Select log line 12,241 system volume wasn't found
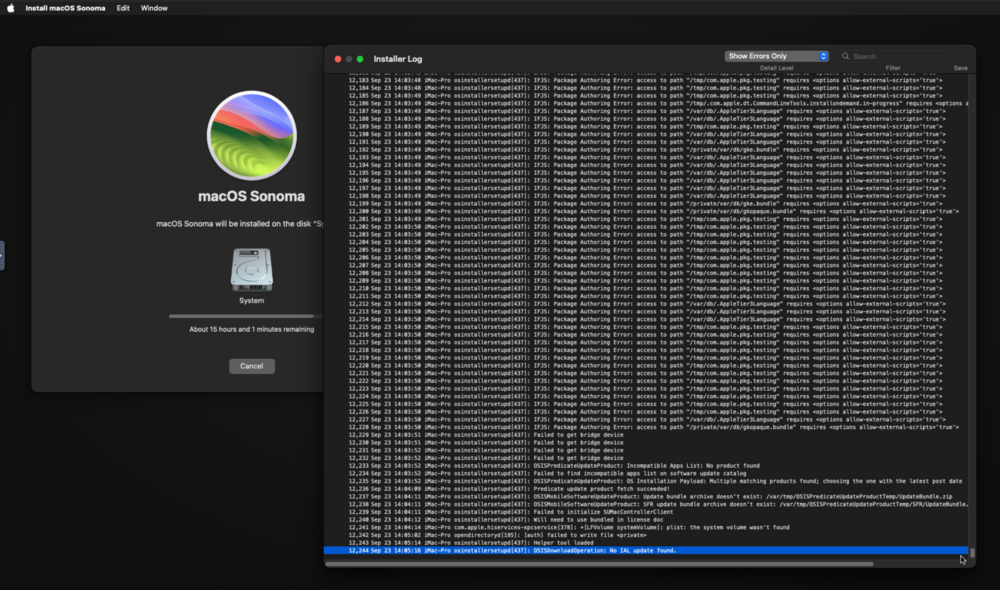This screenshot has height=590, width=1000. point(645,527)
